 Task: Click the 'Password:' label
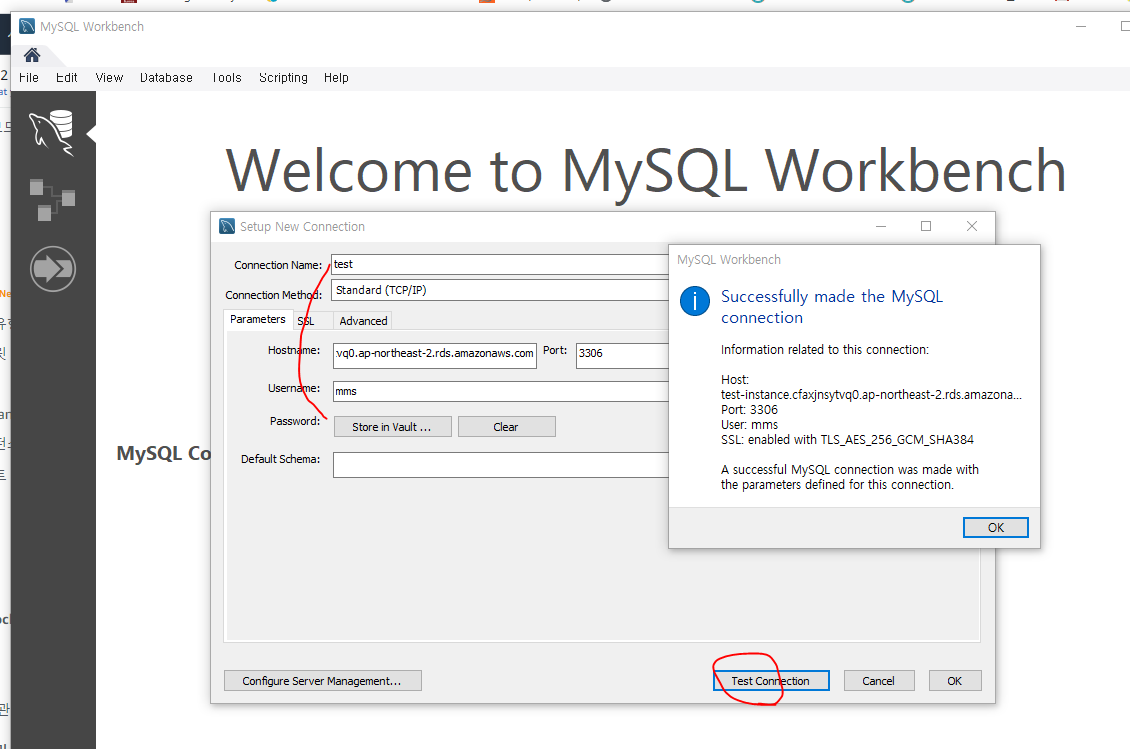[x=295, y=421]
